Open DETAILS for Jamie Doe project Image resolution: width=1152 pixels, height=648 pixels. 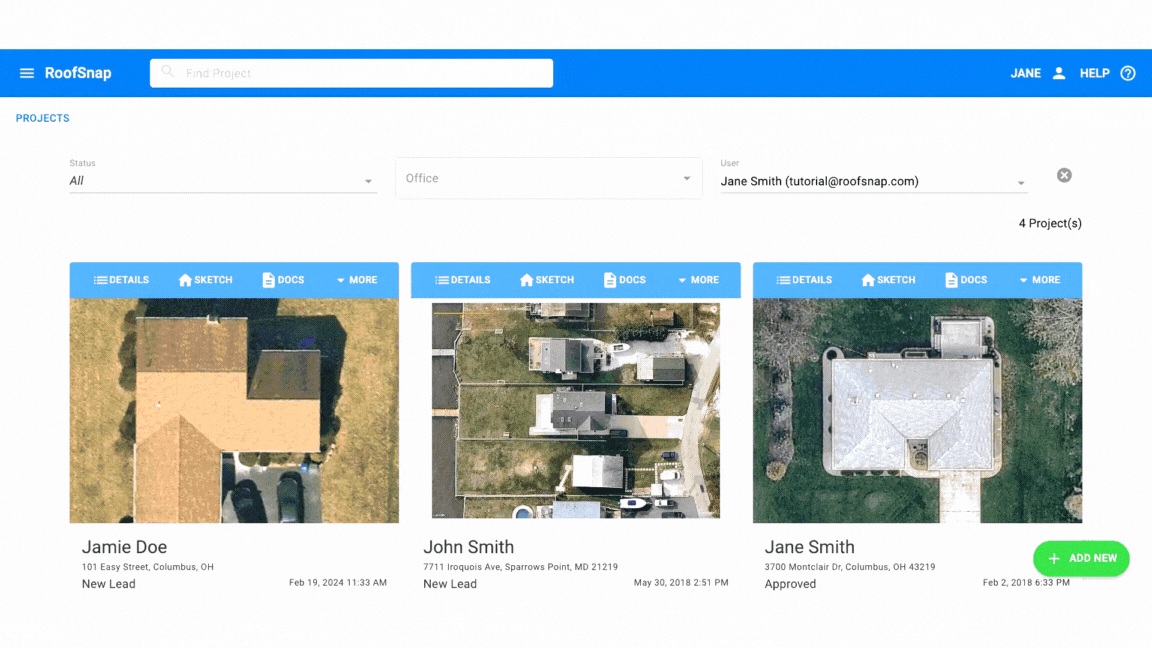(121, 280)
